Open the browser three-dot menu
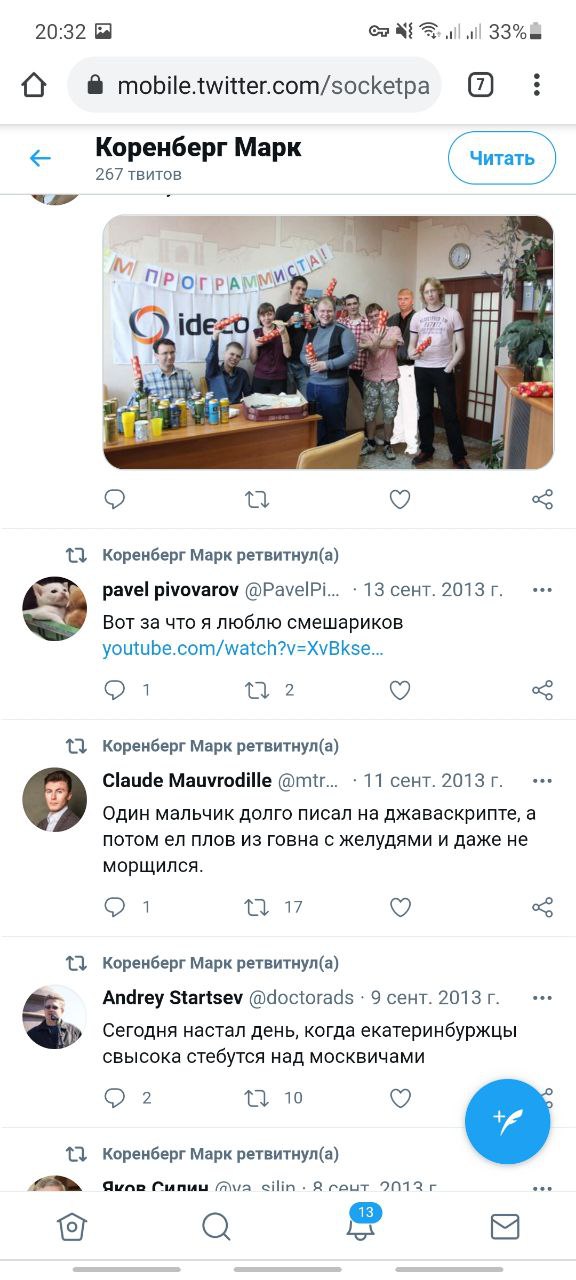The image size is (576, 1280). click(x=537, y=85)
